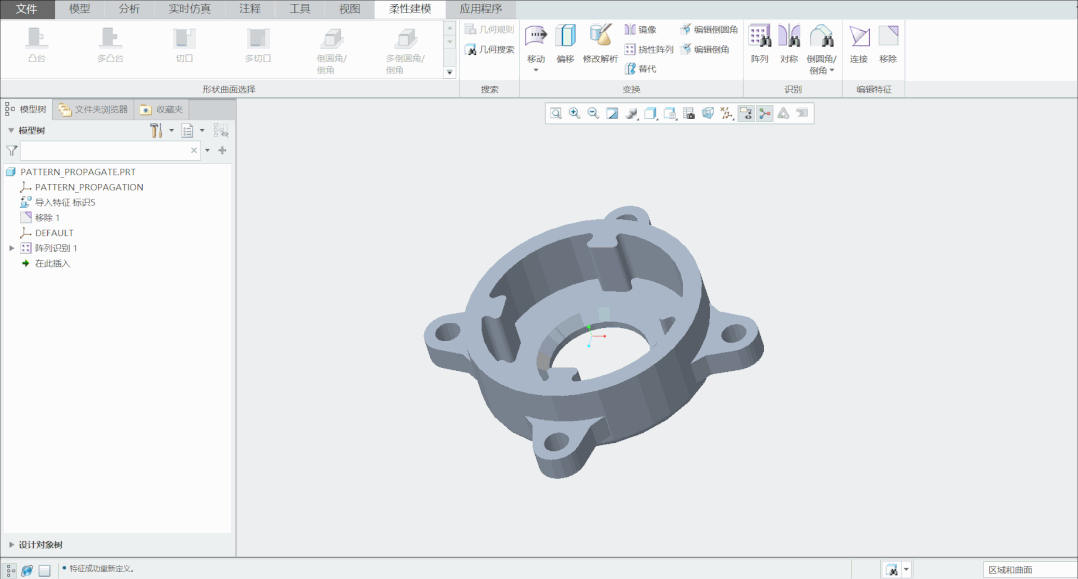
Task: Click the 替代 (Substitute) command
Action: (640, 69)
